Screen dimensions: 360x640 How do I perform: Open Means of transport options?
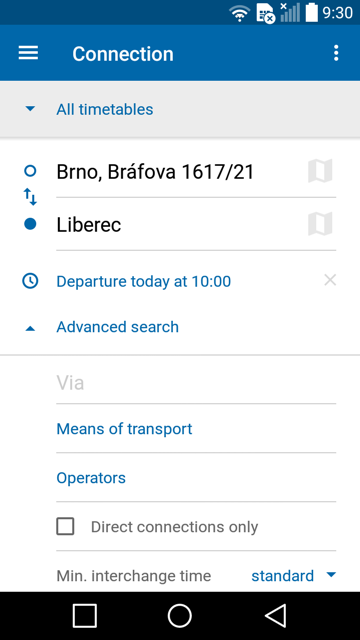point(196,429)
